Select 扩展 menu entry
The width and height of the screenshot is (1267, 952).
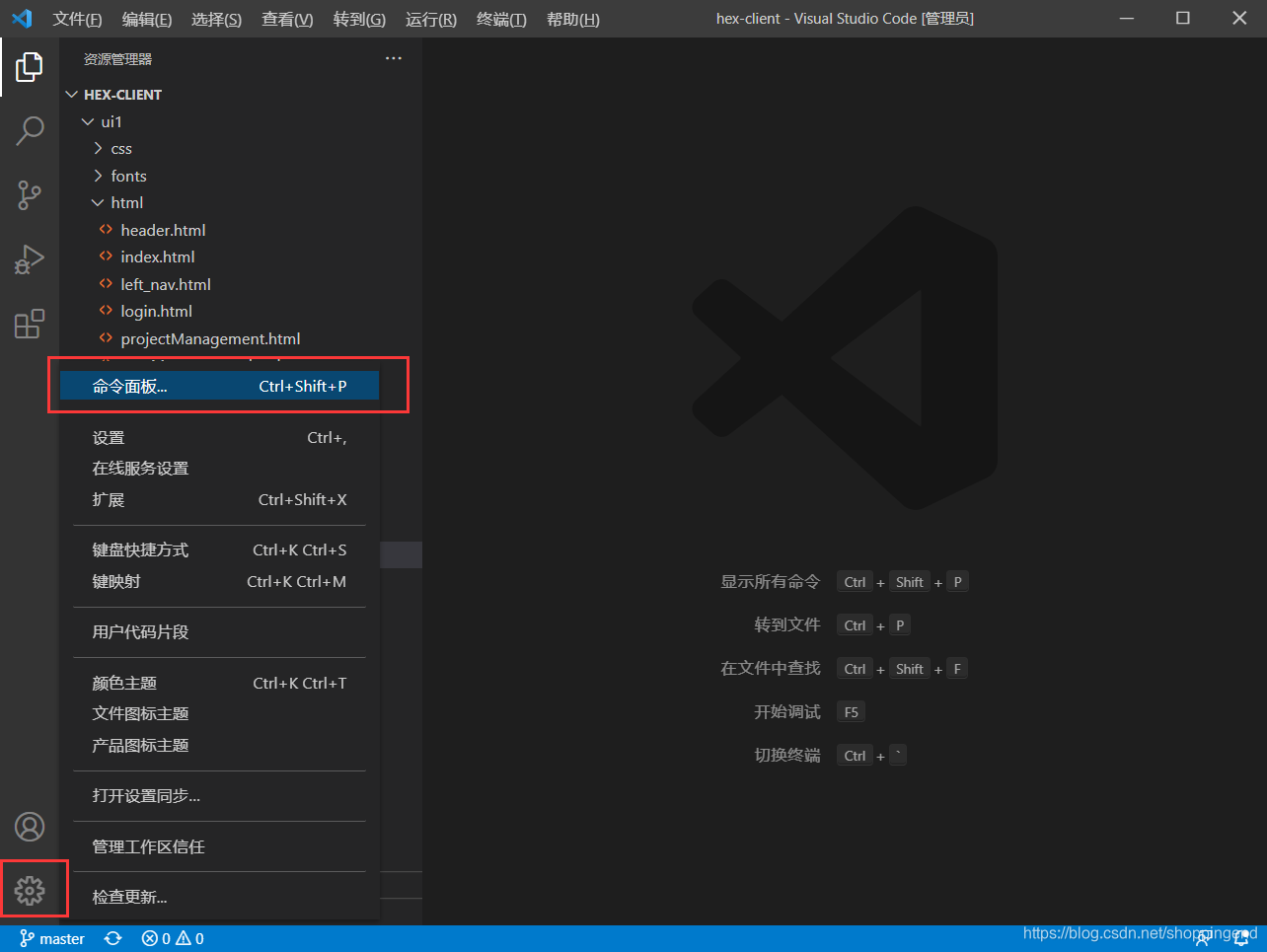point(219,499)
